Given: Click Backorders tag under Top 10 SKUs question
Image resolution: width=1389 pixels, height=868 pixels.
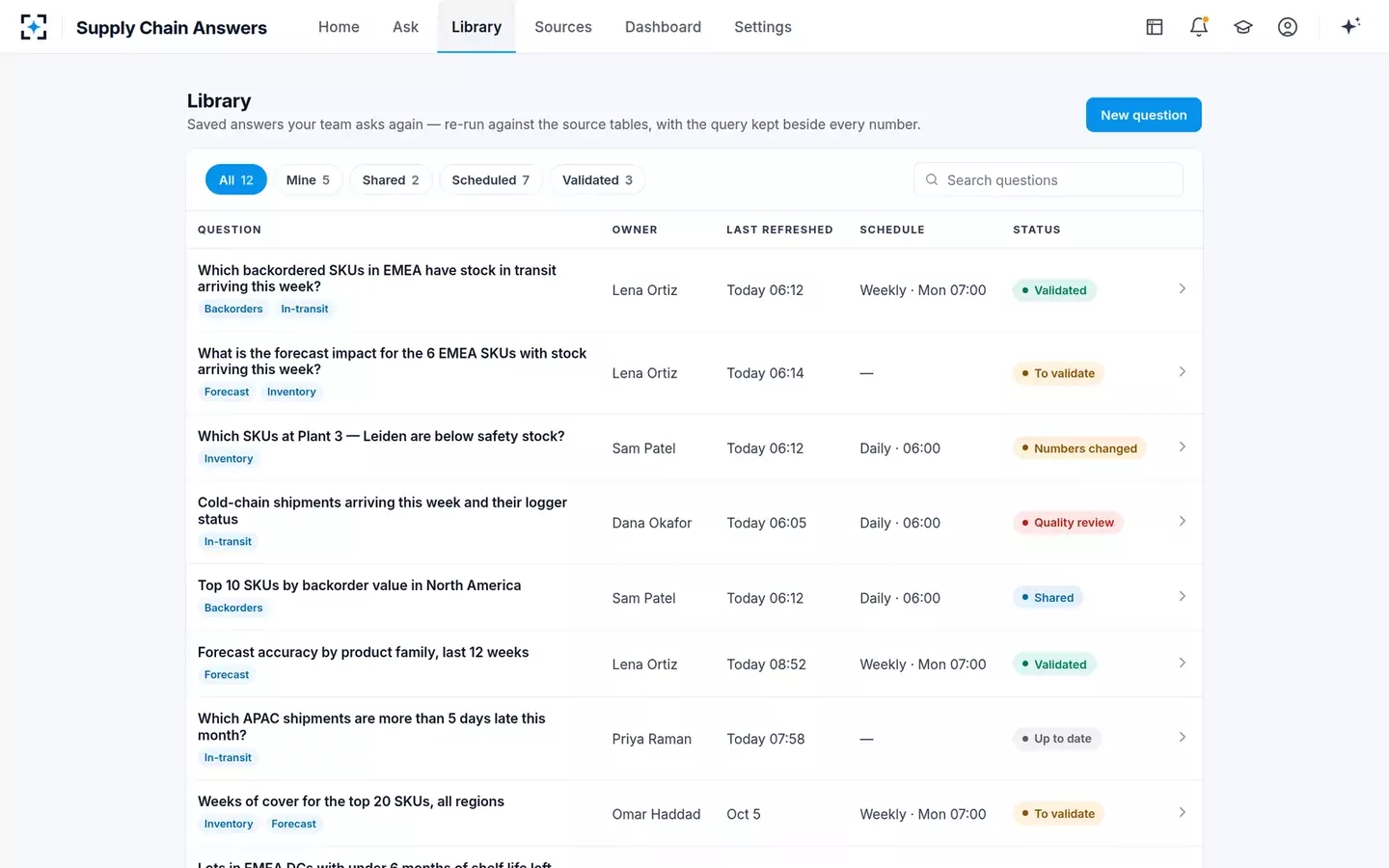Looking at the screenshot, I should click(233, 609).
